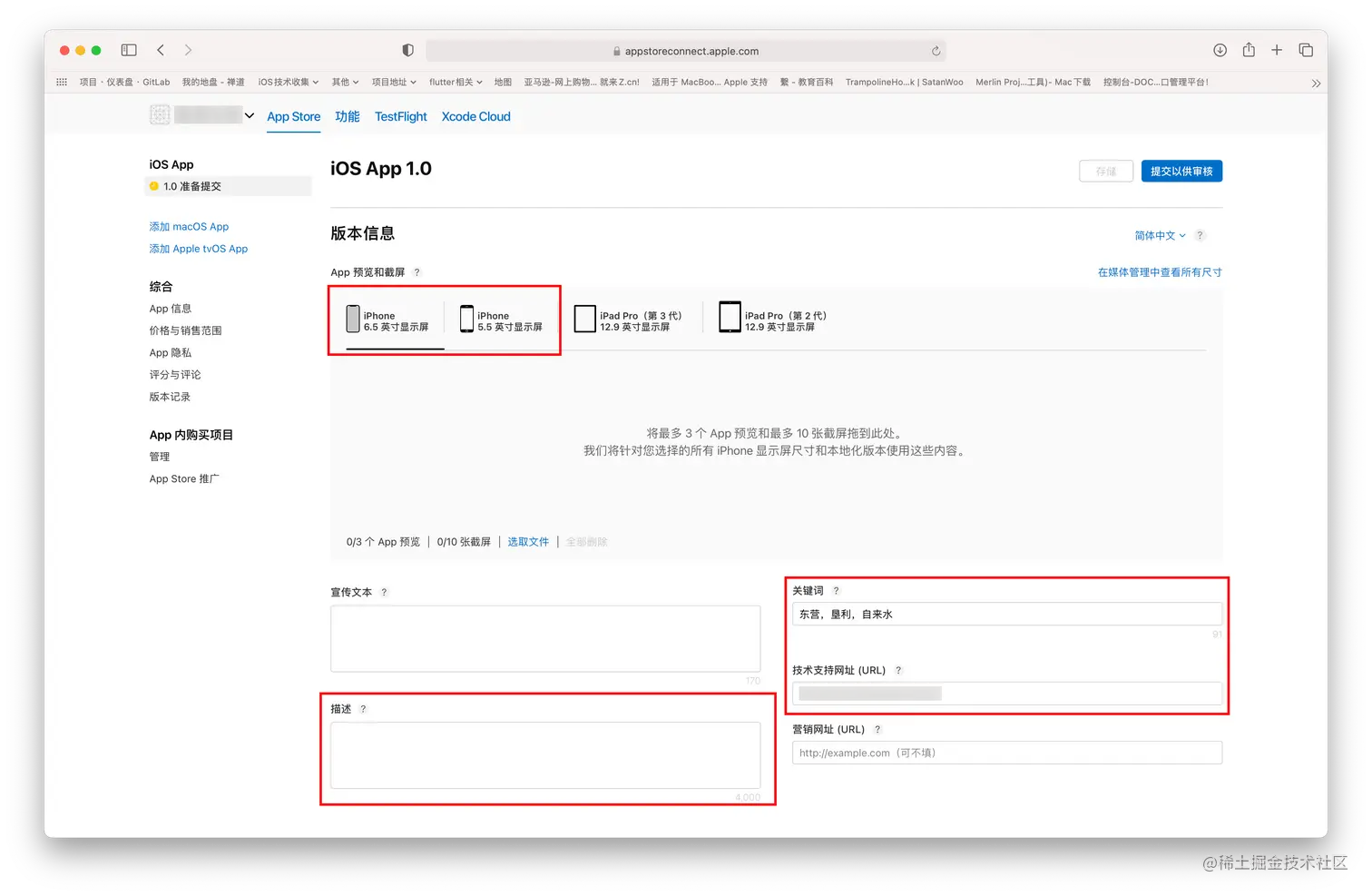Open the 项目 · 仪表盘 · GitLab bookmark
1372x896 pixels.
tap(124, 82)
